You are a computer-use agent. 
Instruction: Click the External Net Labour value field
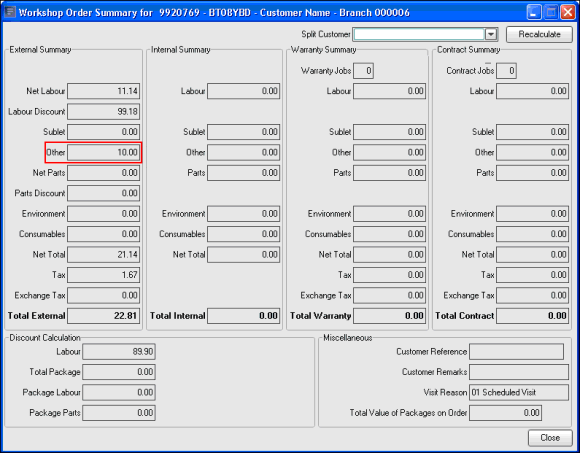coord(104,91)
